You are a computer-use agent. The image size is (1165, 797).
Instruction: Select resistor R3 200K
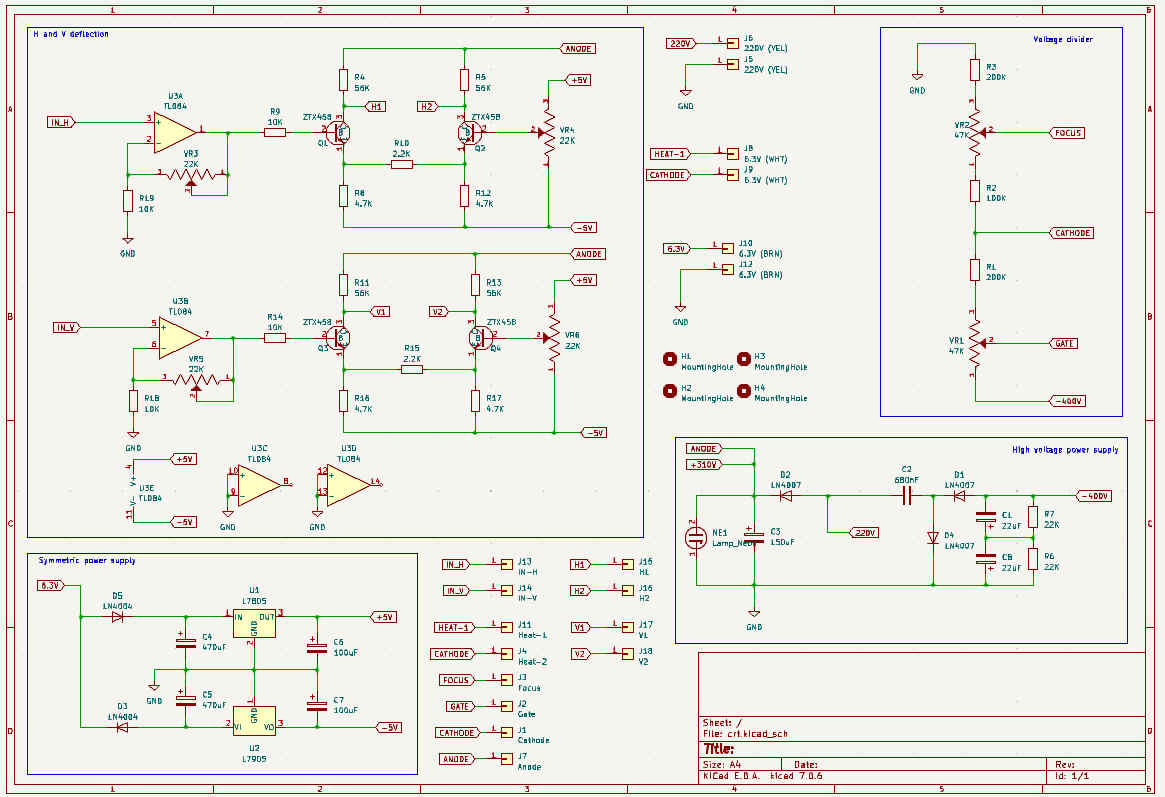click(x=975, y=71)
